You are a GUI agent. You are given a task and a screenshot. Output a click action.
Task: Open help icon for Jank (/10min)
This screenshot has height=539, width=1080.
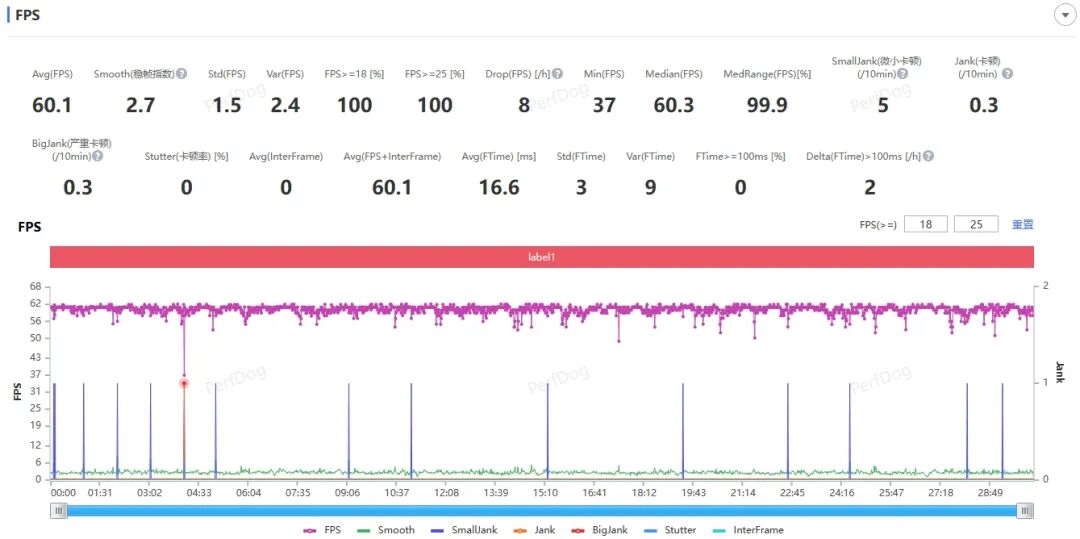pyautogui.click(x=1007, y=74)
